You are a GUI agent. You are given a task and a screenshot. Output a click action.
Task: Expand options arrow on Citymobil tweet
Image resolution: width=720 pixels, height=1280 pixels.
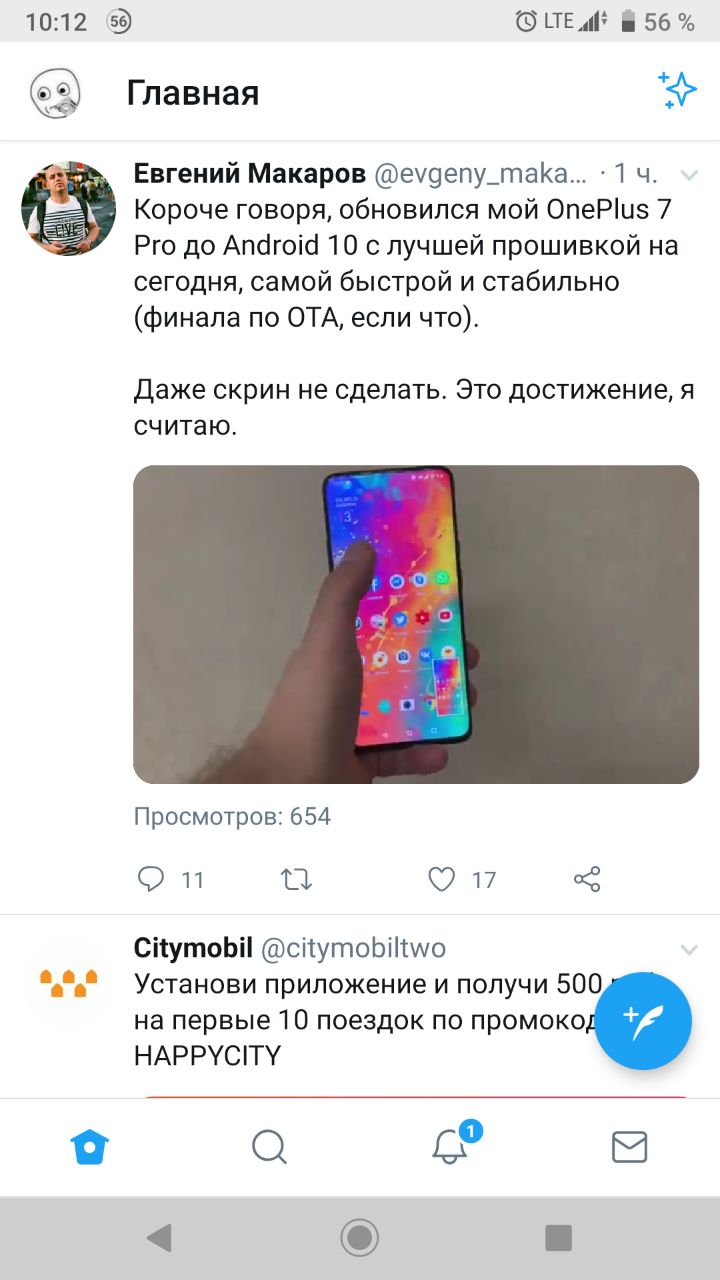click(x=689, y=948)
